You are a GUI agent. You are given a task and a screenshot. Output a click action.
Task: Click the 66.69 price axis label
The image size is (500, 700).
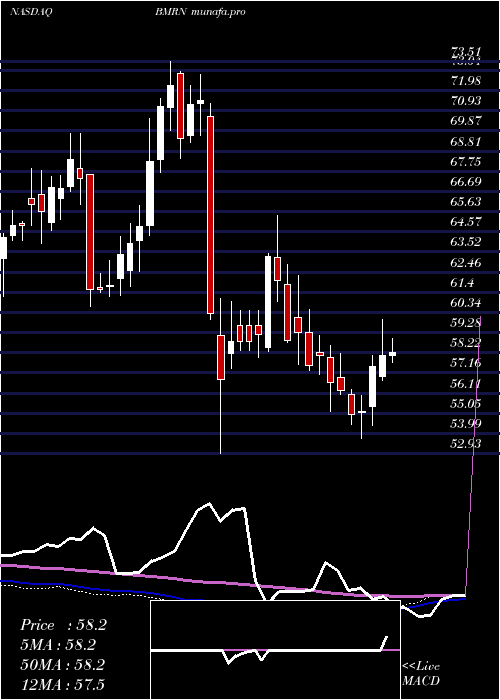point(467,182)
